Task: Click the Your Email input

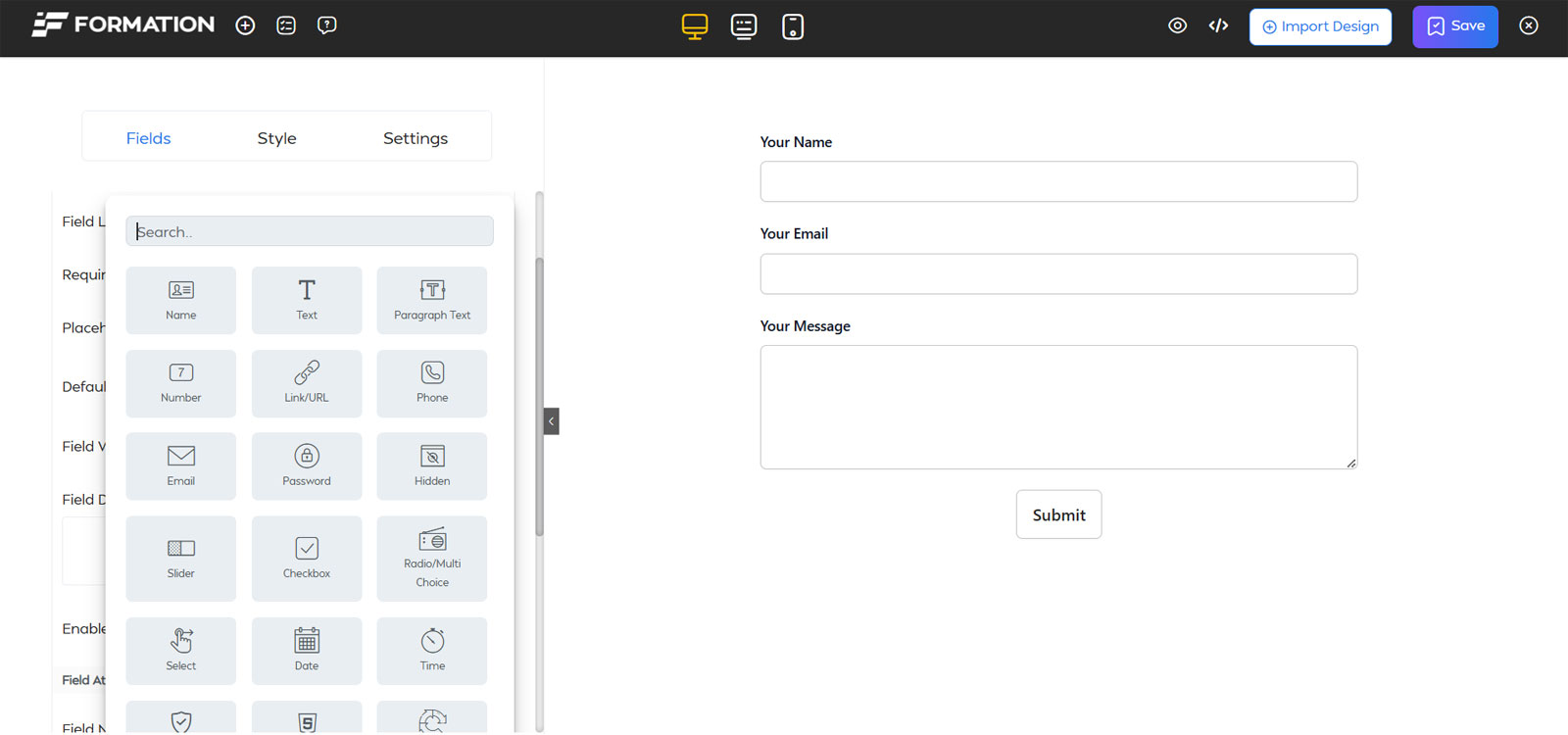Action: [x=1058, y=273]
